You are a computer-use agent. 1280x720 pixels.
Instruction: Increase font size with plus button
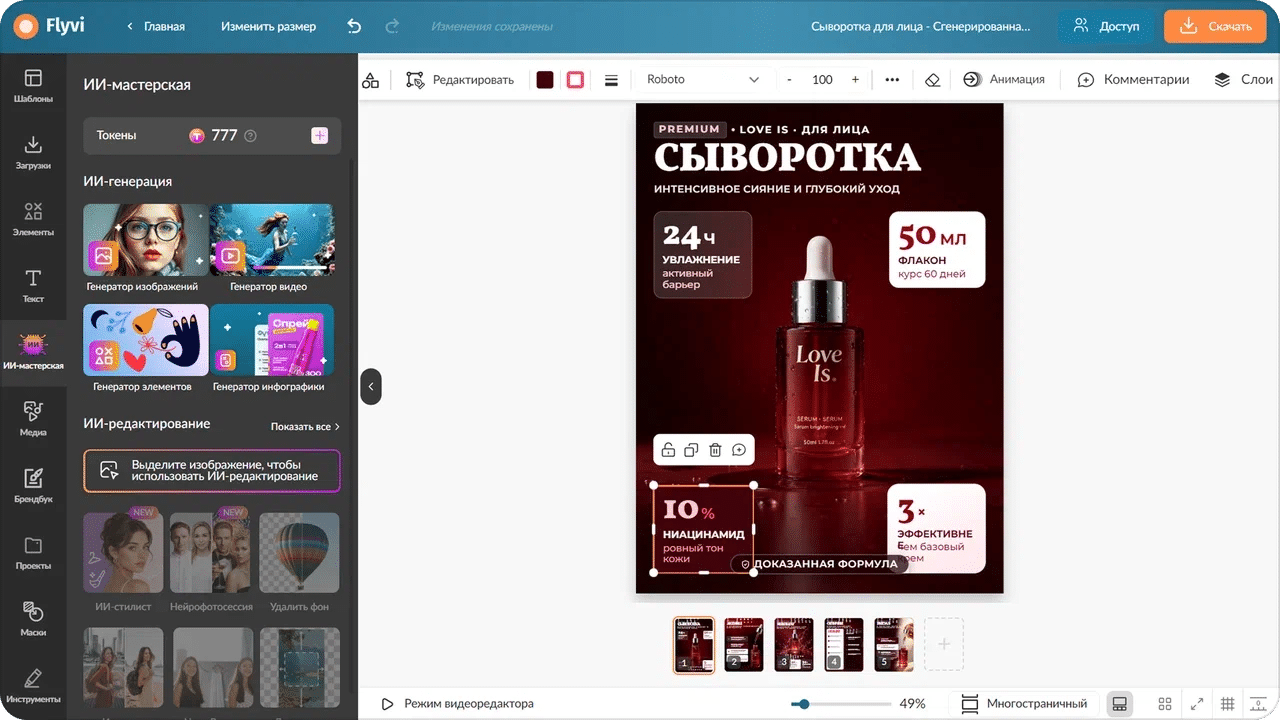[x=855, y=80]
